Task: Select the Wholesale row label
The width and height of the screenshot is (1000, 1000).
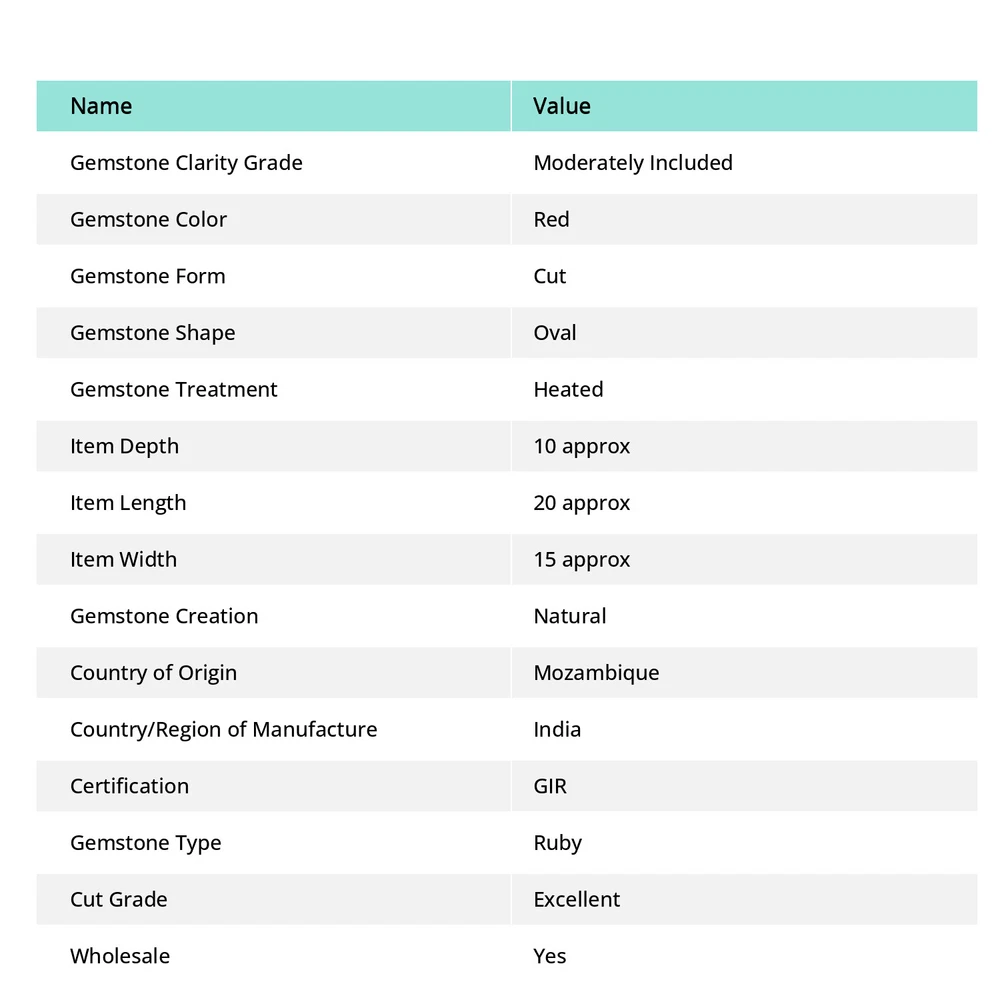Action: click(120, 956)
